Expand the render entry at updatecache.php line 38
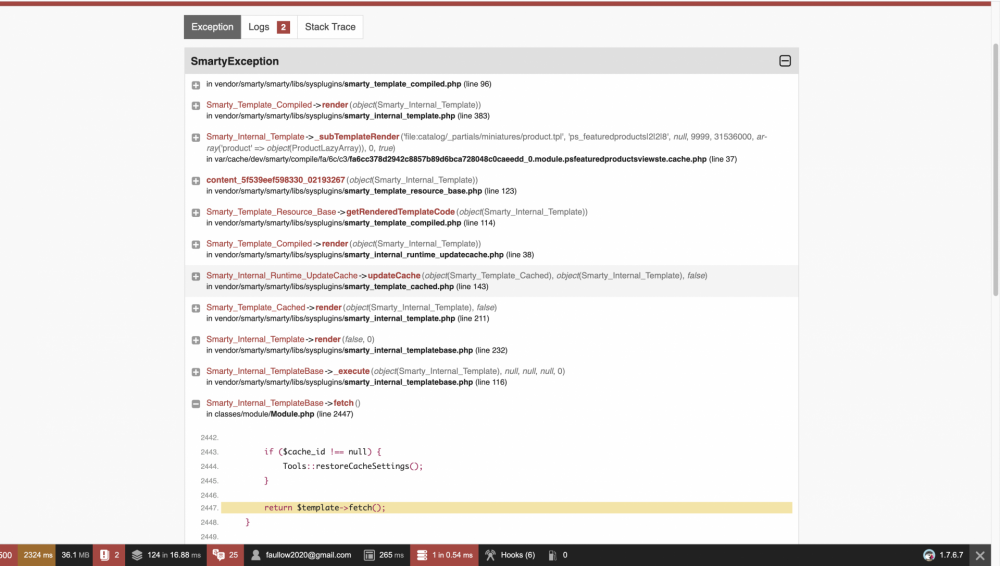 click(196, 244)
